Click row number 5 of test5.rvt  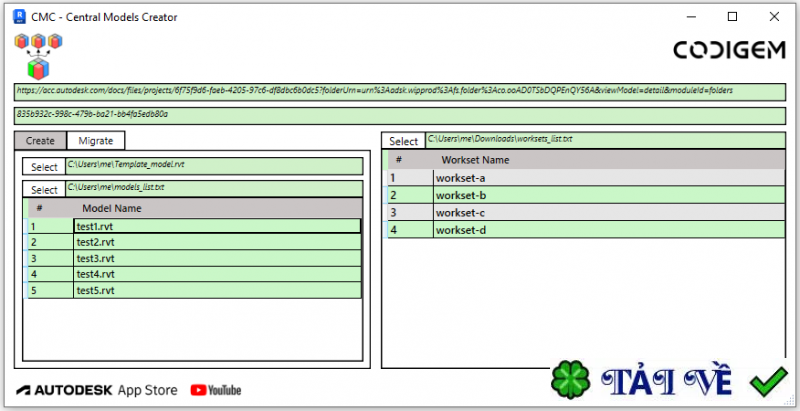(x=51, y=291)
